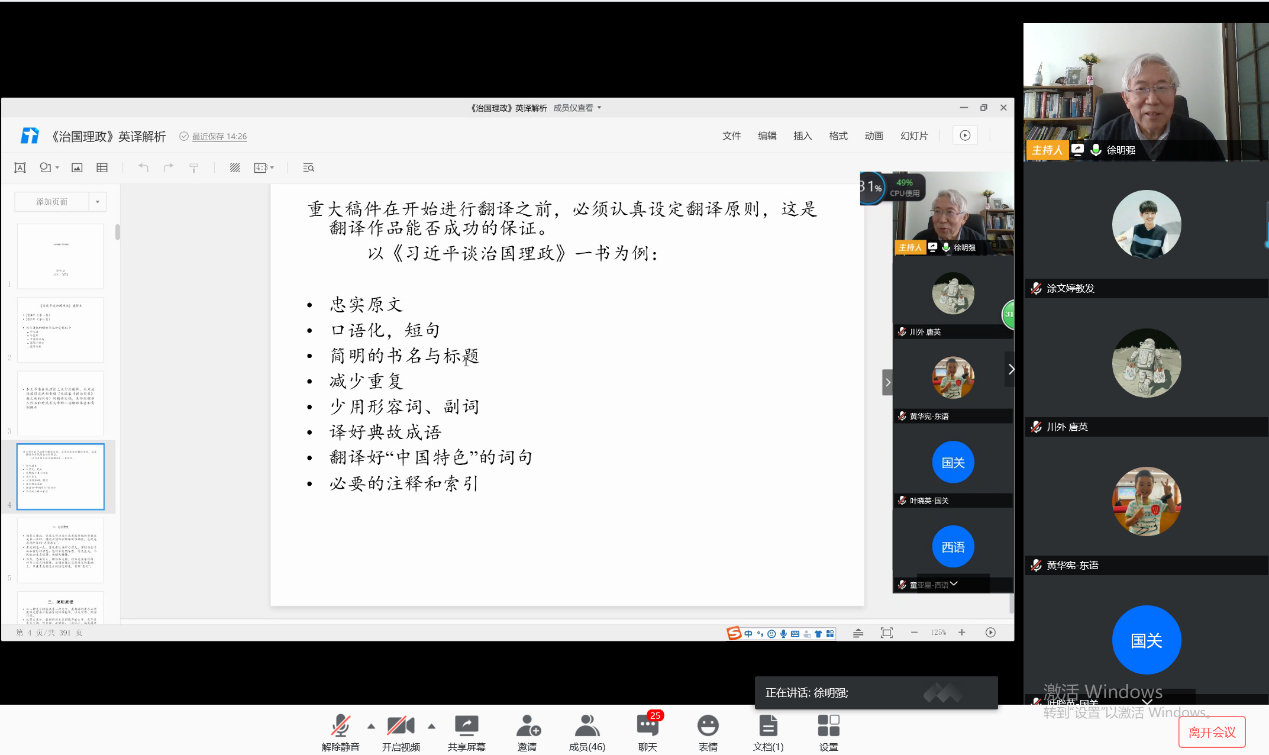Expand audio options arrow beside 解除静音
1269x755 pixels.
pyautogui.click(x=371, y=726)
